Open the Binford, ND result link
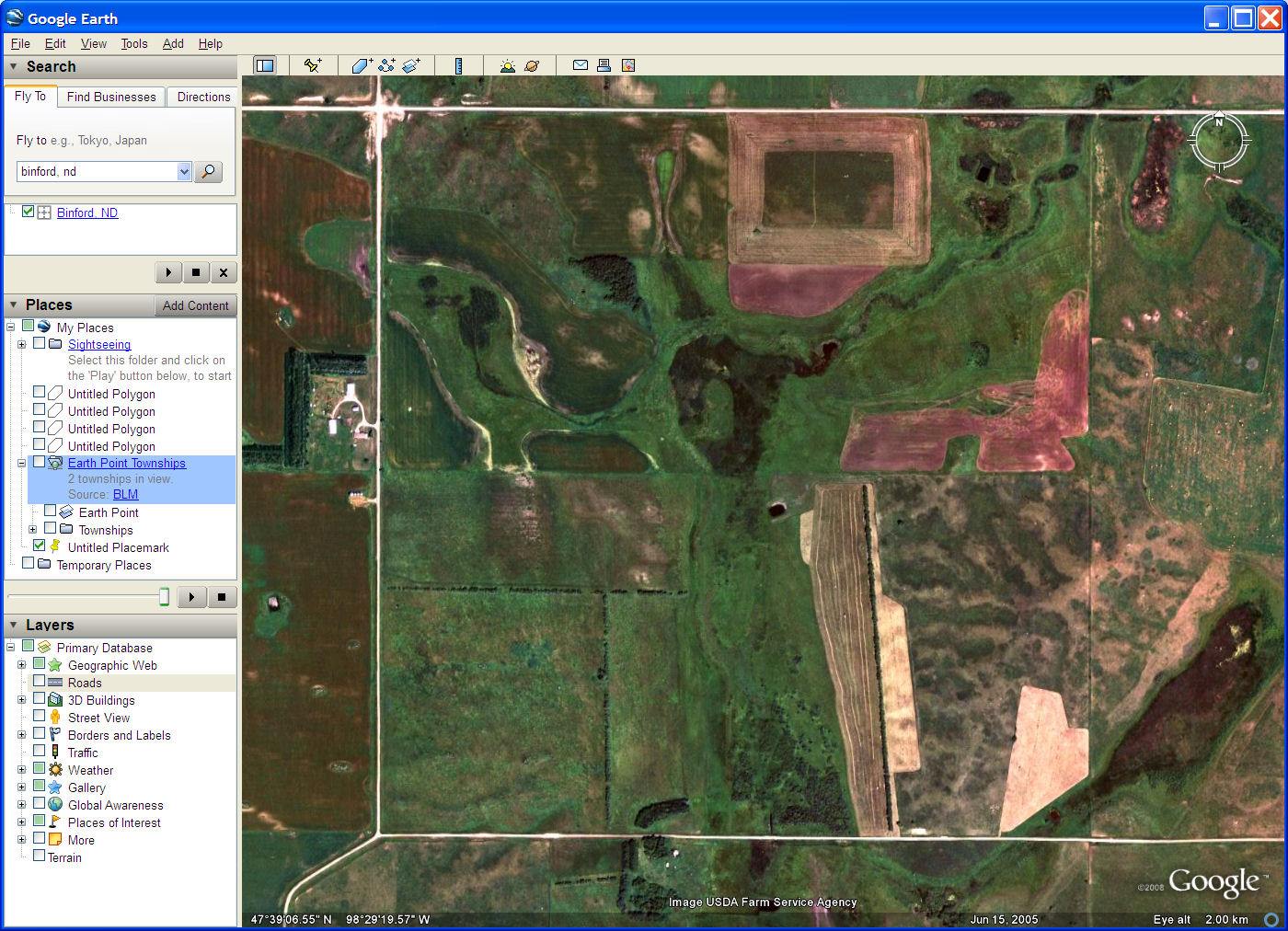This screenshot has width=1288, height=931. pos(87,213)
